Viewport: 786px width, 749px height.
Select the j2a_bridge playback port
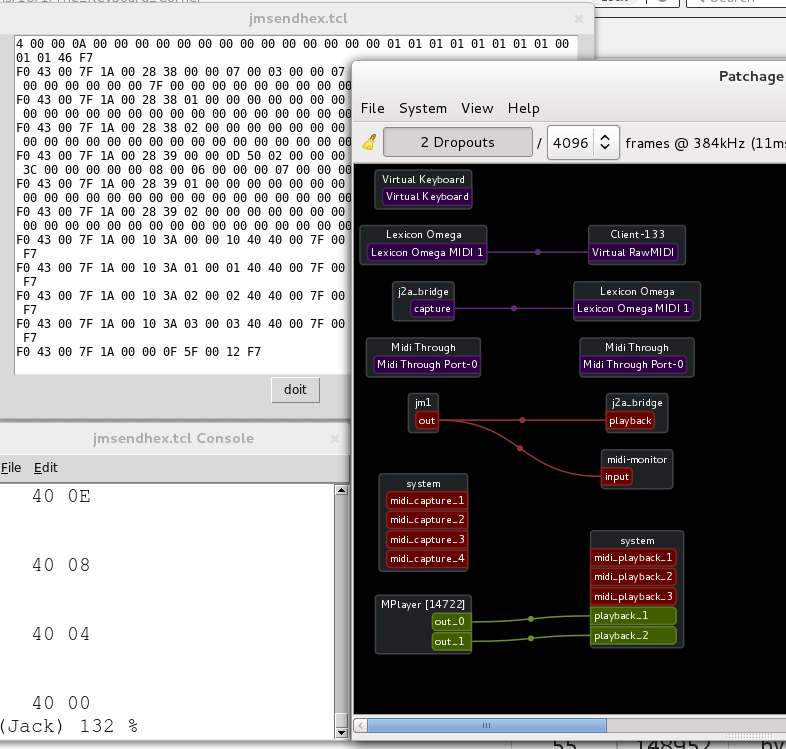click(630, 421)
